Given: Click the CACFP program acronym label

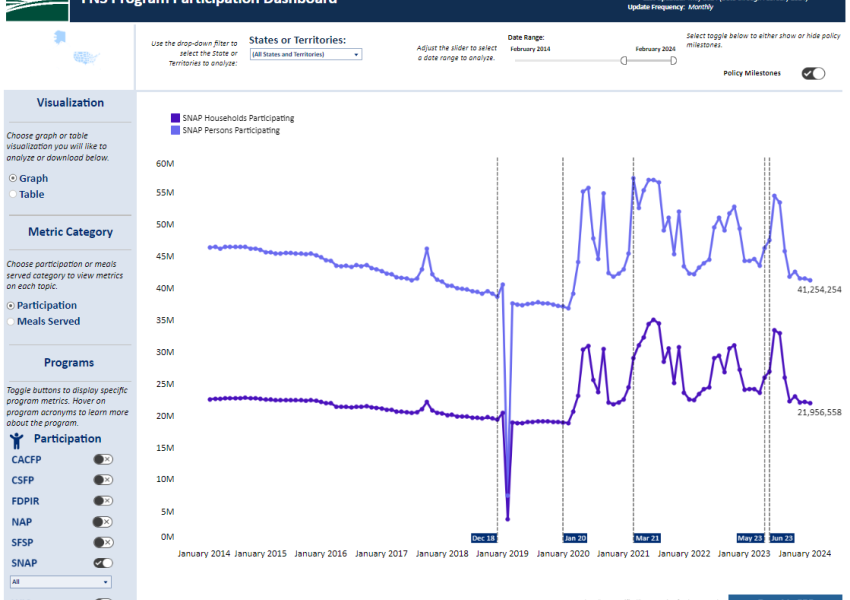Looking at the screenshot, I should click(x=26, y=460).
